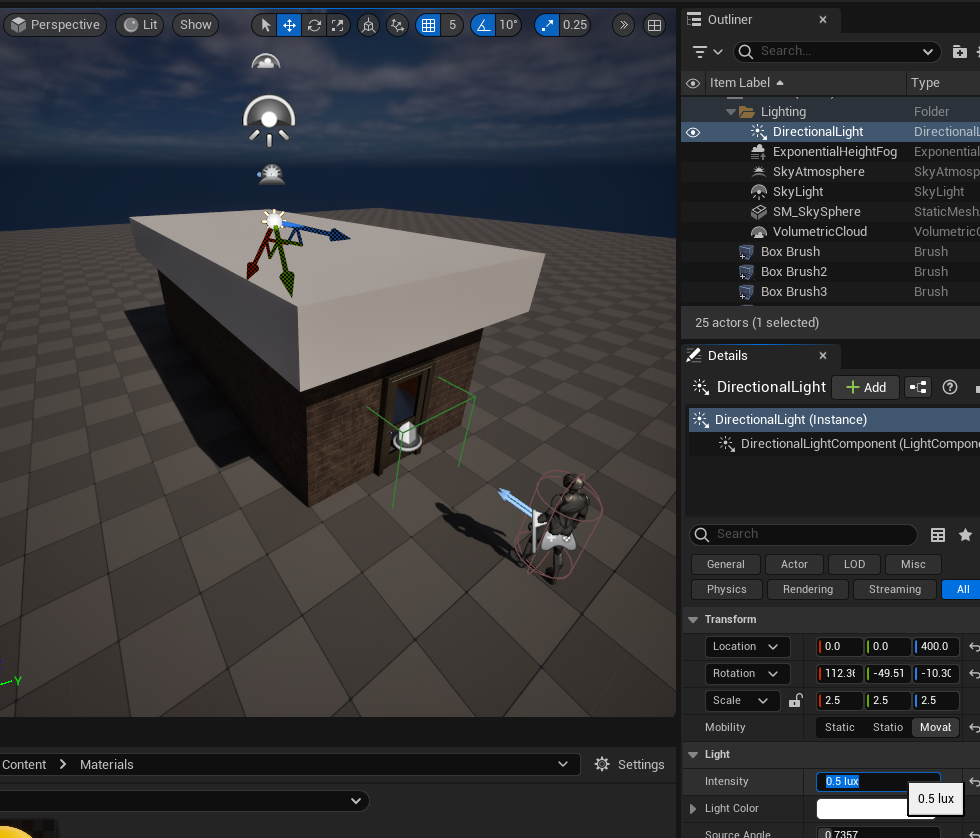This screenshot has height=838, width=980.
Task: Click the Details property search field
Action: tap(803, 534)
